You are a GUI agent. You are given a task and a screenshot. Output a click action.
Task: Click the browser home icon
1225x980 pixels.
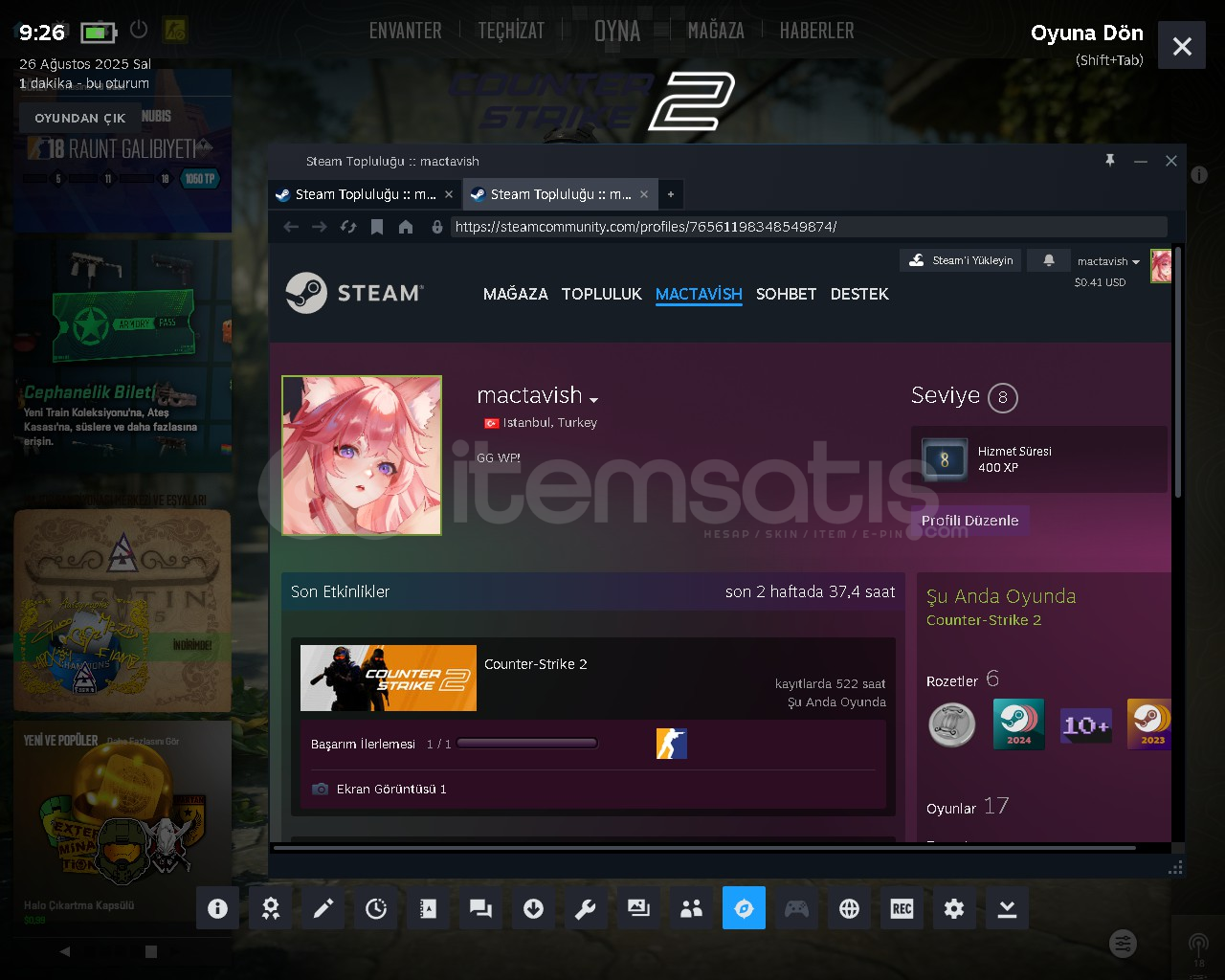click(406, 227)
